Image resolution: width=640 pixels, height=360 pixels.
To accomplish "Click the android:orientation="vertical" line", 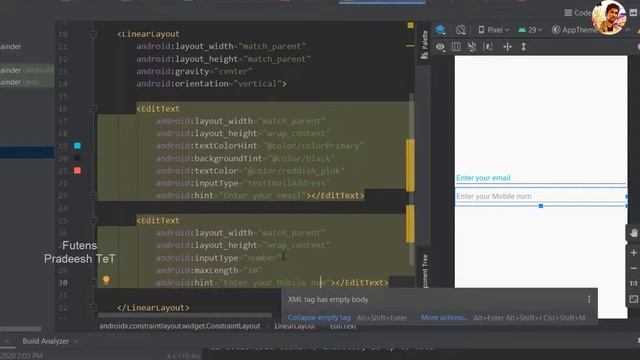I will pyautogui.click(x=211, y=84).
